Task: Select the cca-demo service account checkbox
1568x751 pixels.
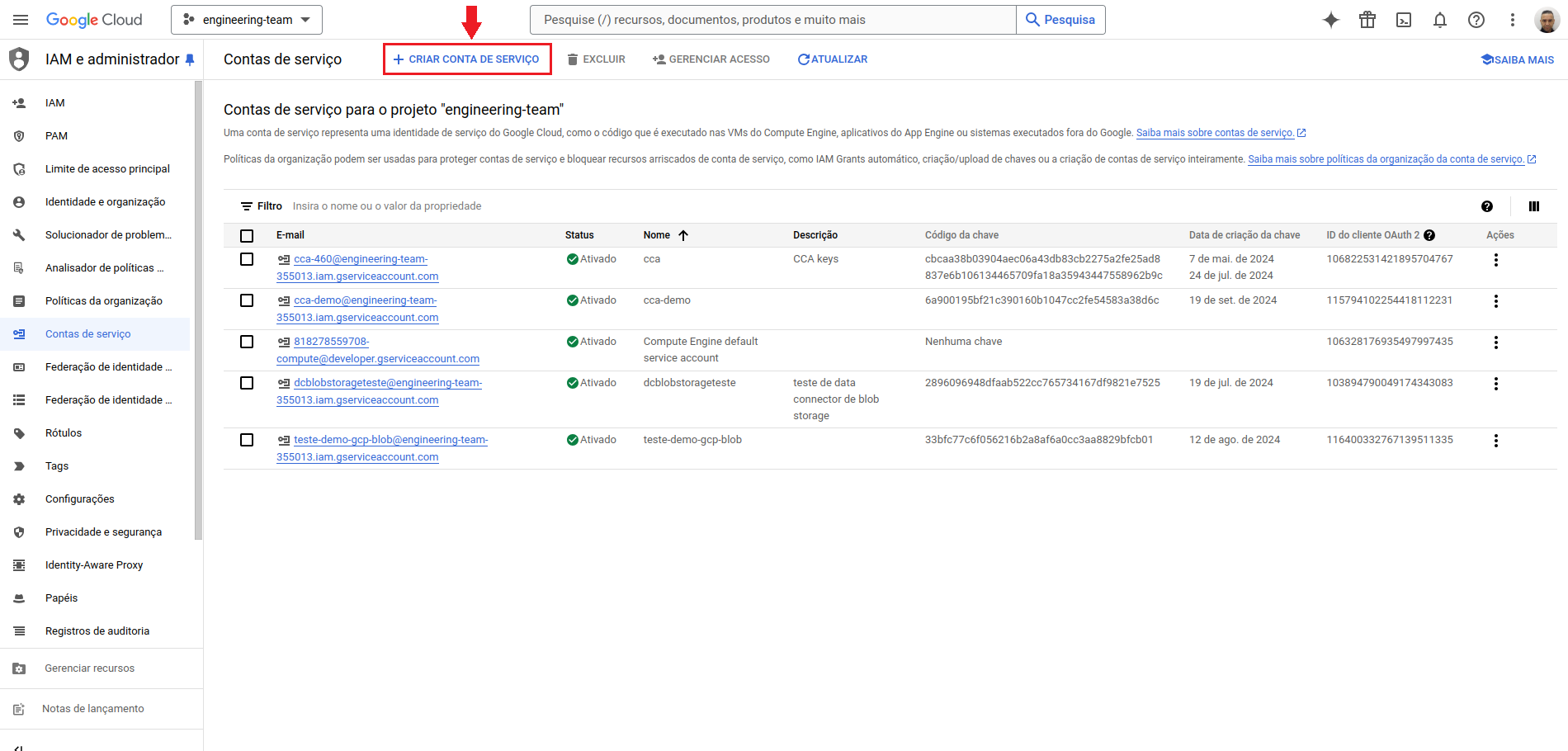Action: [x=247, y=300]
